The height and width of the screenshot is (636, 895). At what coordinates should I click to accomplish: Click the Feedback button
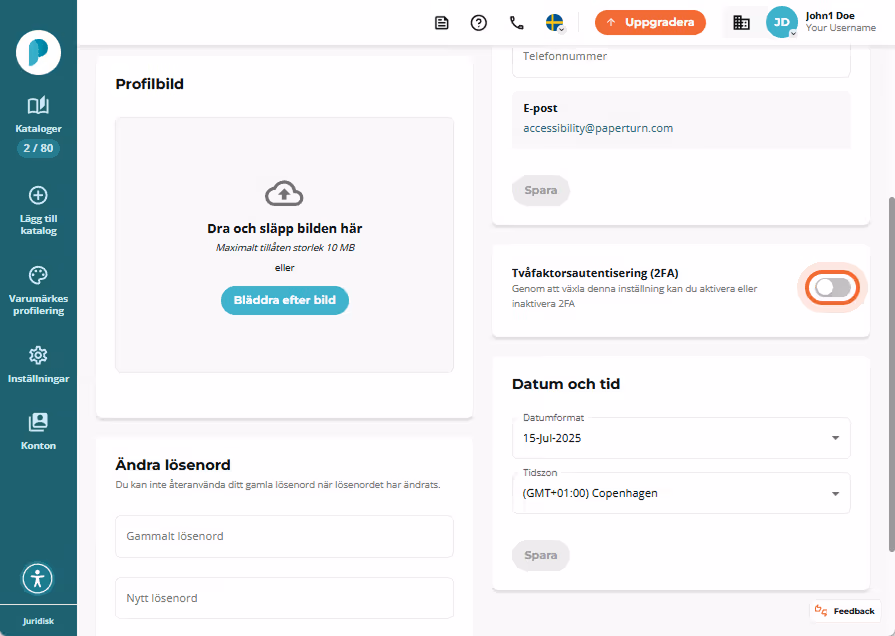(x=845, y=611)
